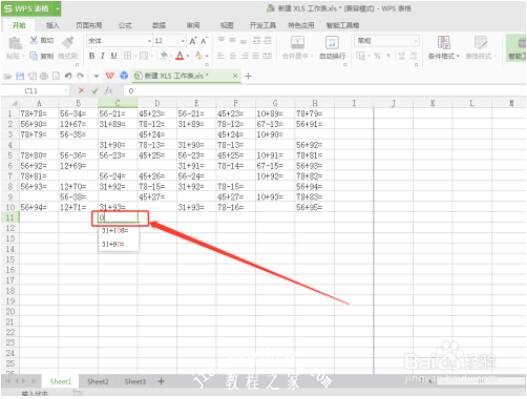
Task: Select cell A1 containing 78+78=
Action: (39, 114)
